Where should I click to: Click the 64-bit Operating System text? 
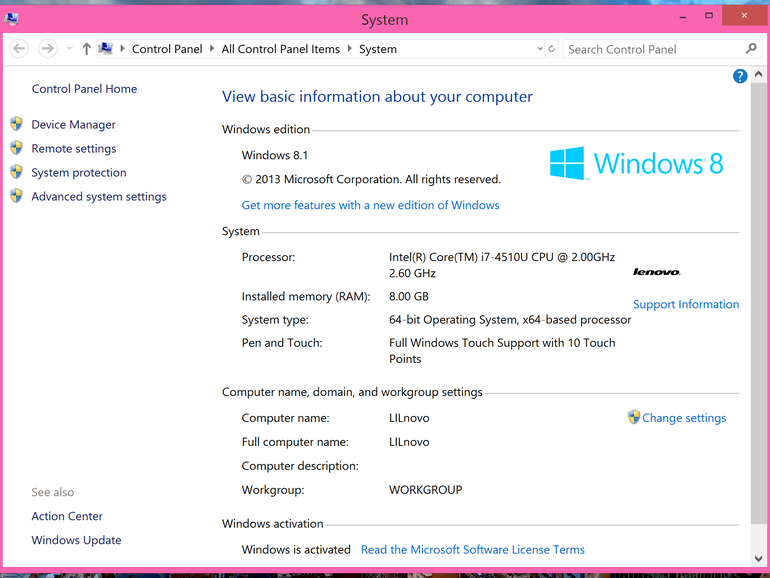510,320
